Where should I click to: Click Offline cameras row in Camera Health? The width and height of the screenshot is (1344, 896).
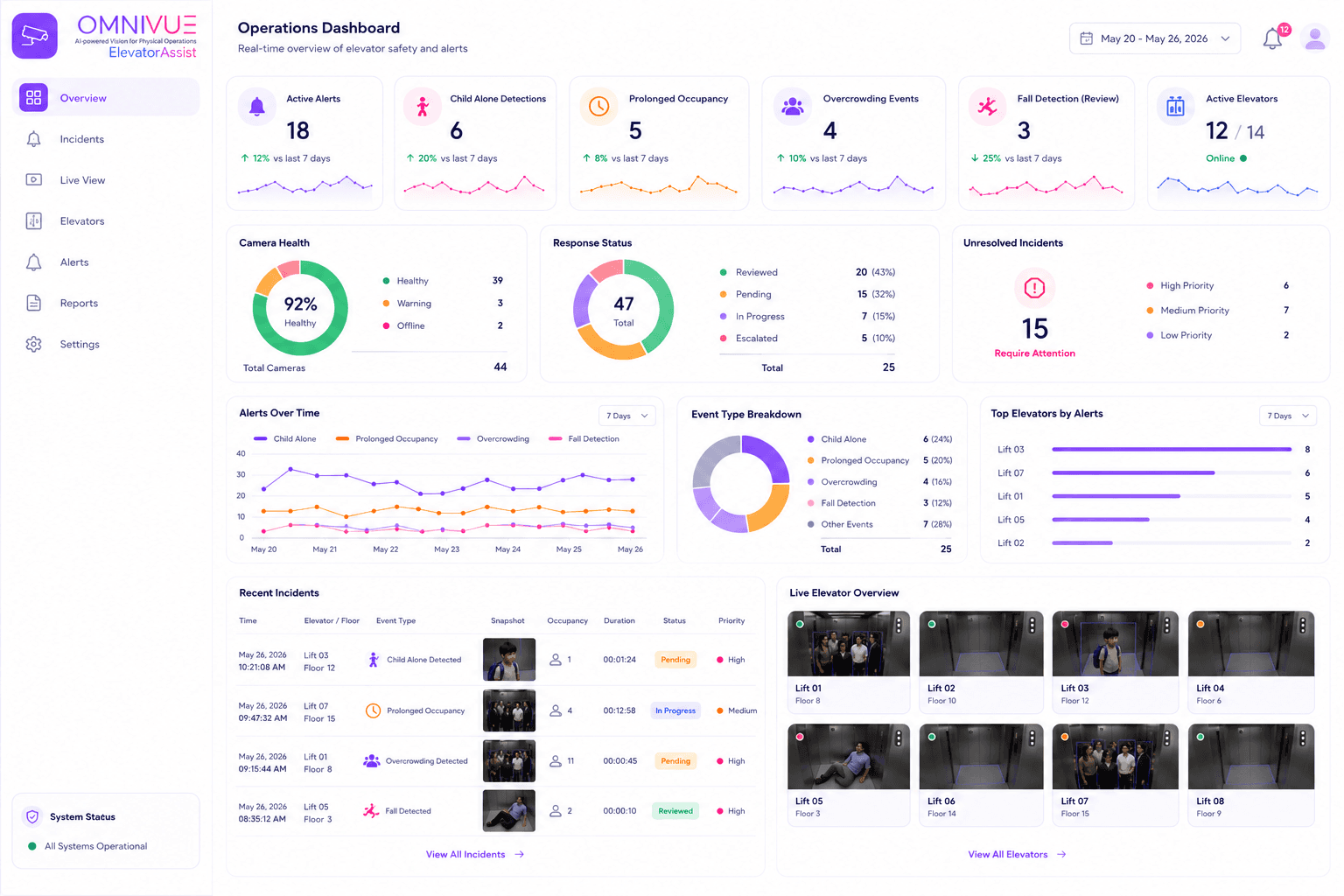(443, 325)
